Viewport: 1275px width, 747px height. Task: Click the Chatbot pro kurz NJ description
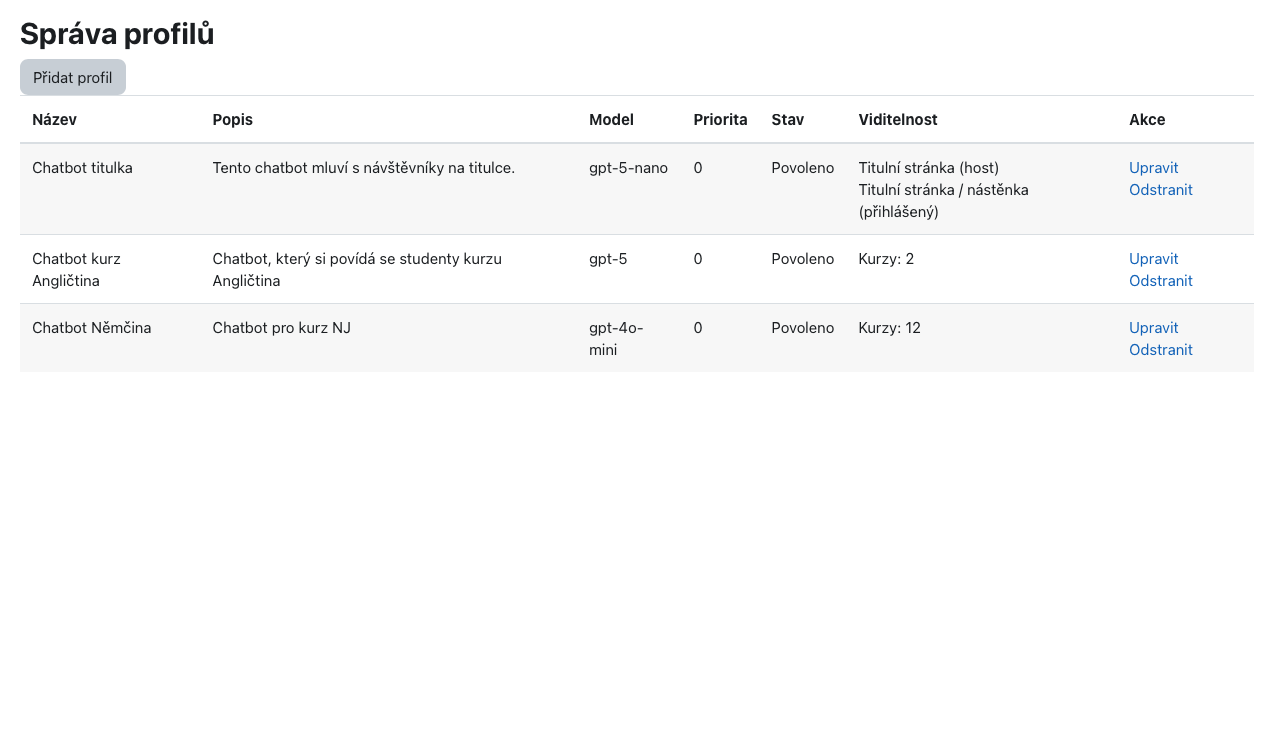coord(281,328)
